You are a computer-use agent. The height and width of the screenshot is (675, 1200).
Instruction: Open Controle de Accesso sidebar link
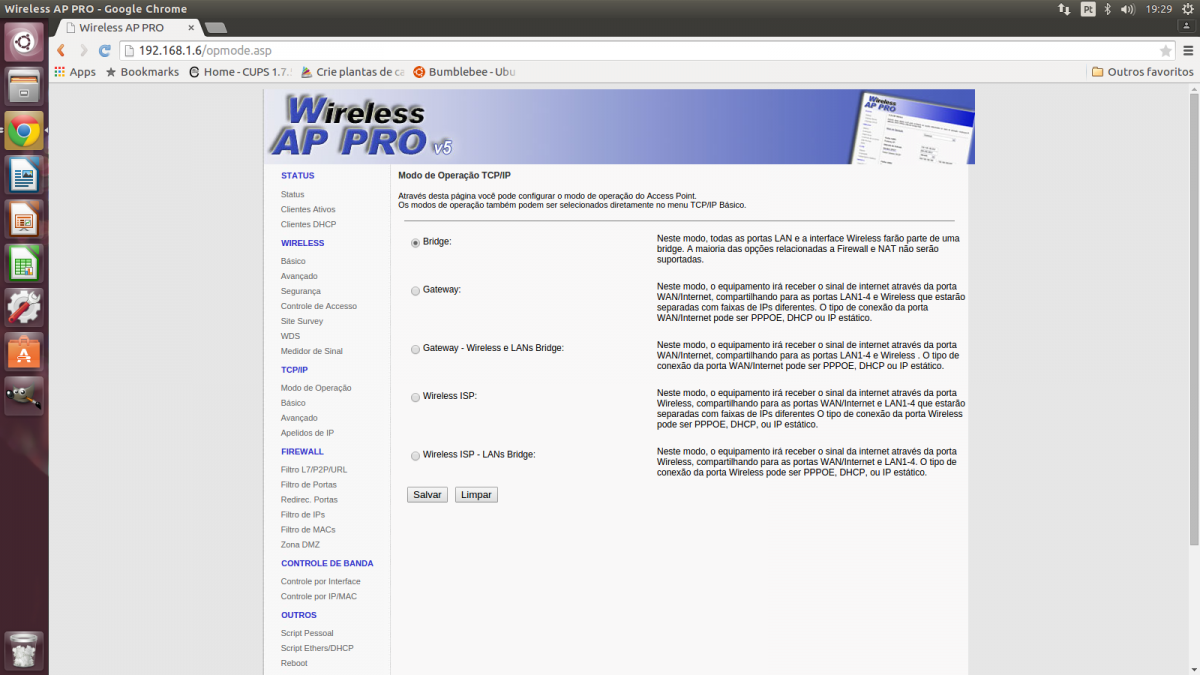coord(319,306)
